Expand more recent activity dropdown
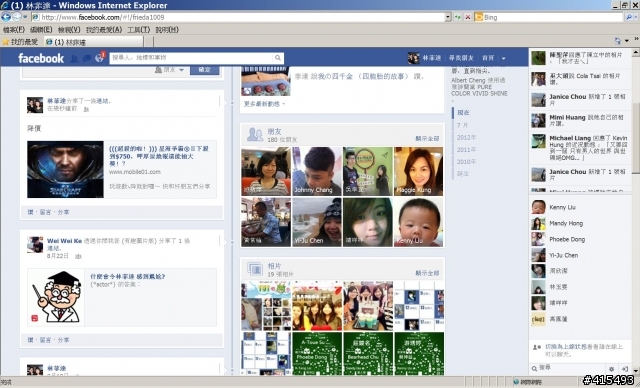This screenshot has width=640, height=388. click(264, 104)
